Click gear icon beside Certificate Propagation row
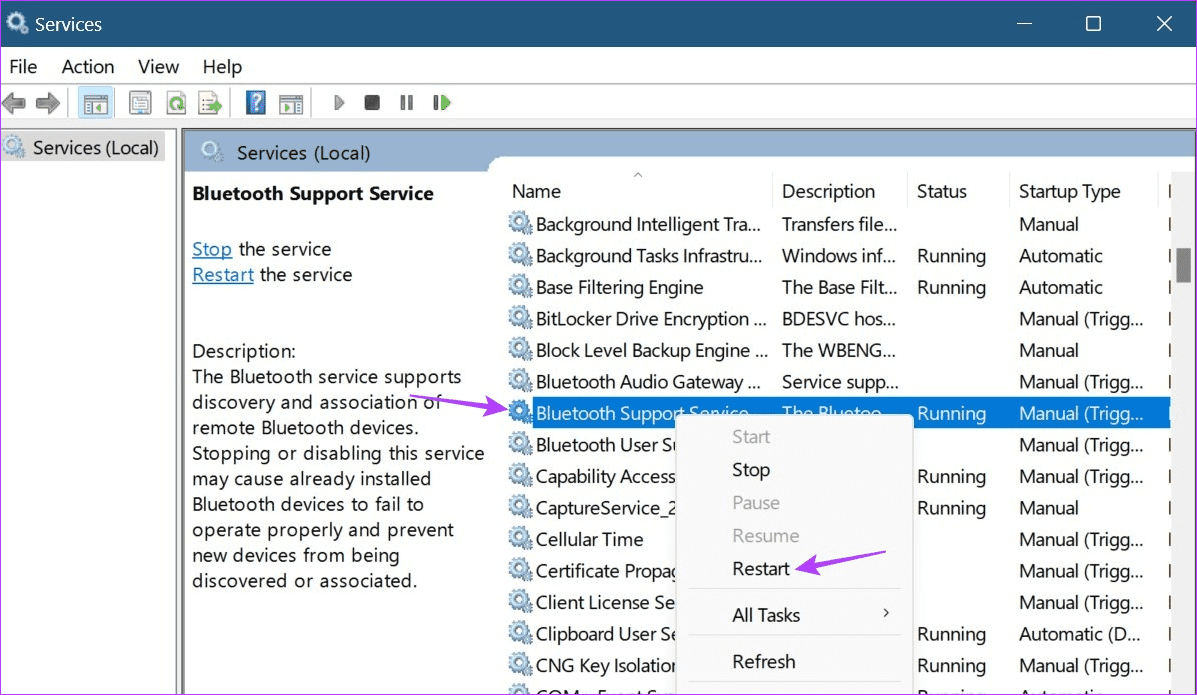Viewport: 1197px width, 695px height. [x=520, y=570]
